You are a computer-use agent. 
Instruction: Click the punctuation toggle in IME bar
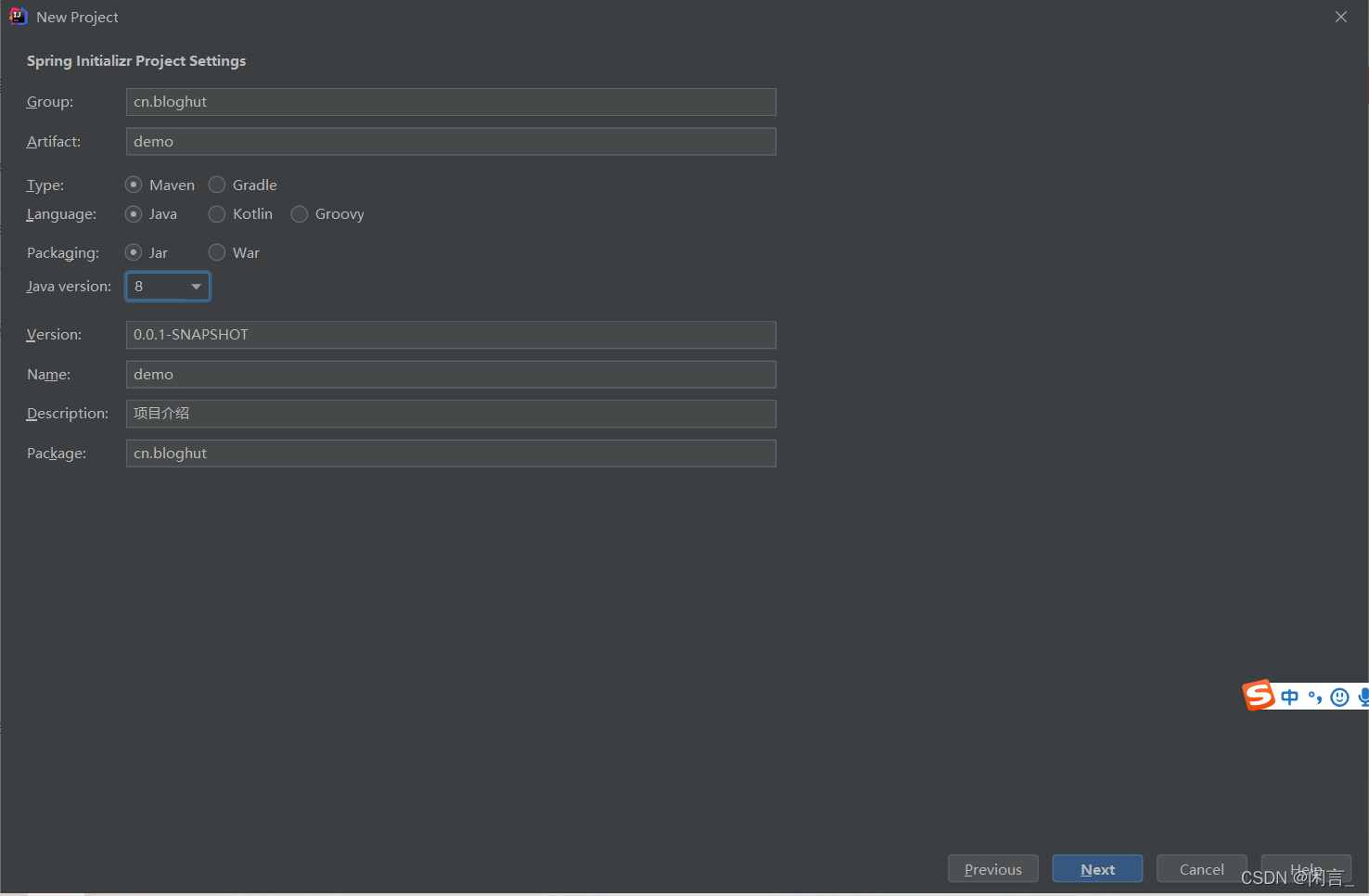tap(1314, 698)
